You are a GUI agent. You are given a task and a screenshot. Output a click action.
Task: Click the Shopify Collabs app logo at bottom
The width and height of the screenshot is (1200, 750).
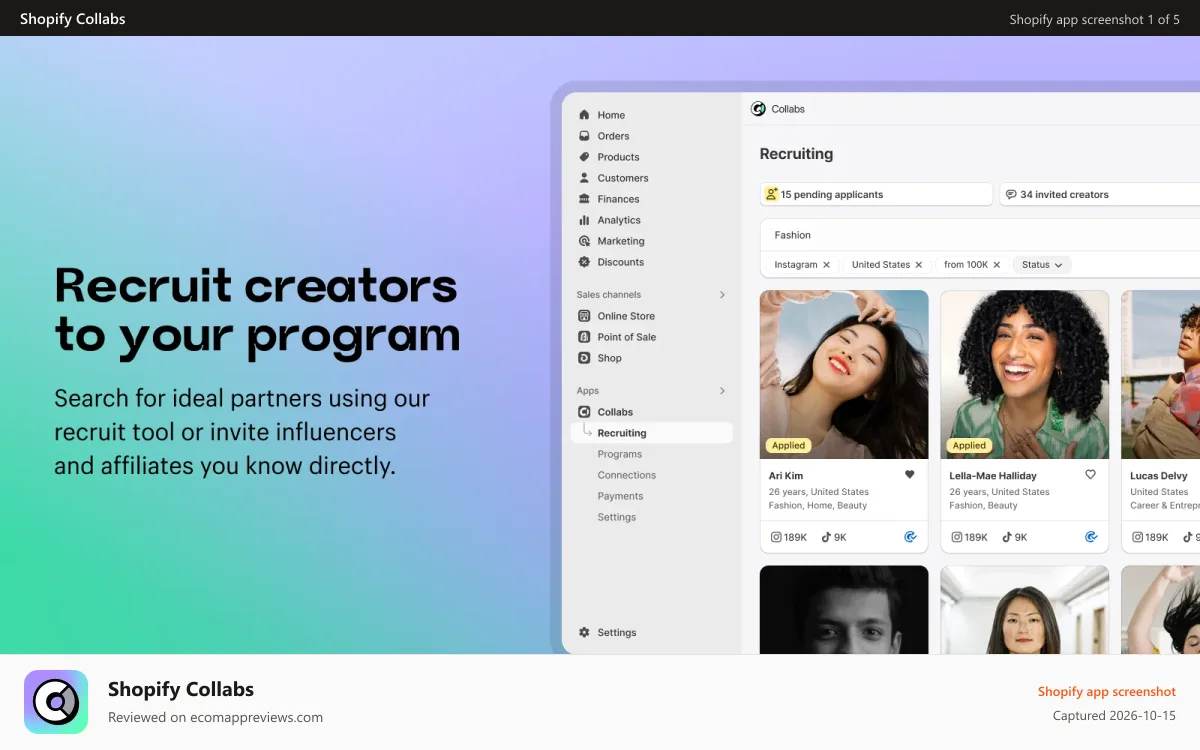point(56,702)
